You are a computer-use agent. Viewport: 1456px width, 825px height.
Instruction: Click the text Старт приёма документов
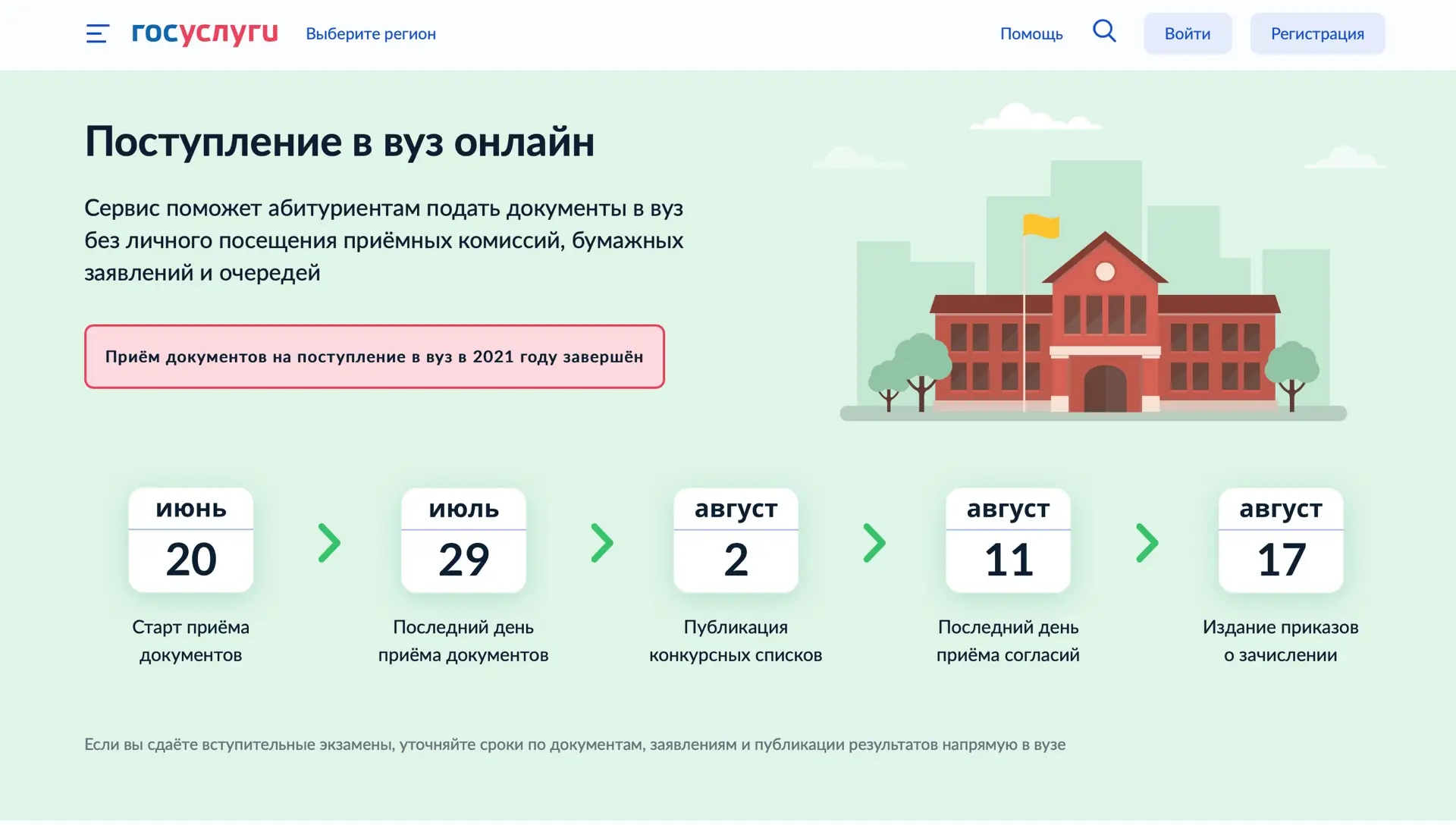click(x=191, y=641)
